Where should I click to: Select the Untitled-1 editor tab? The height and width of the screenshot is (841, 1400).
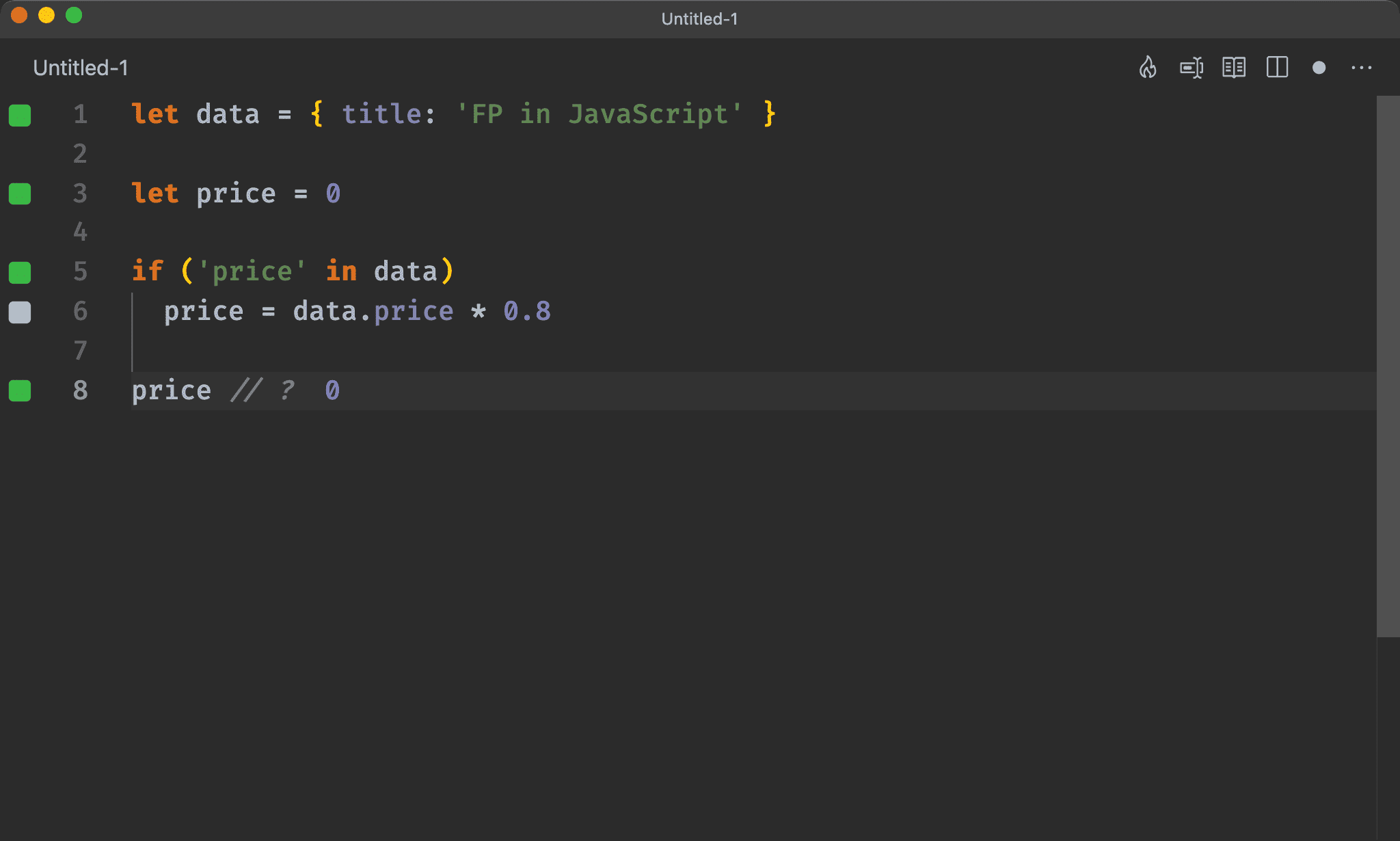(x=81, y=68)
